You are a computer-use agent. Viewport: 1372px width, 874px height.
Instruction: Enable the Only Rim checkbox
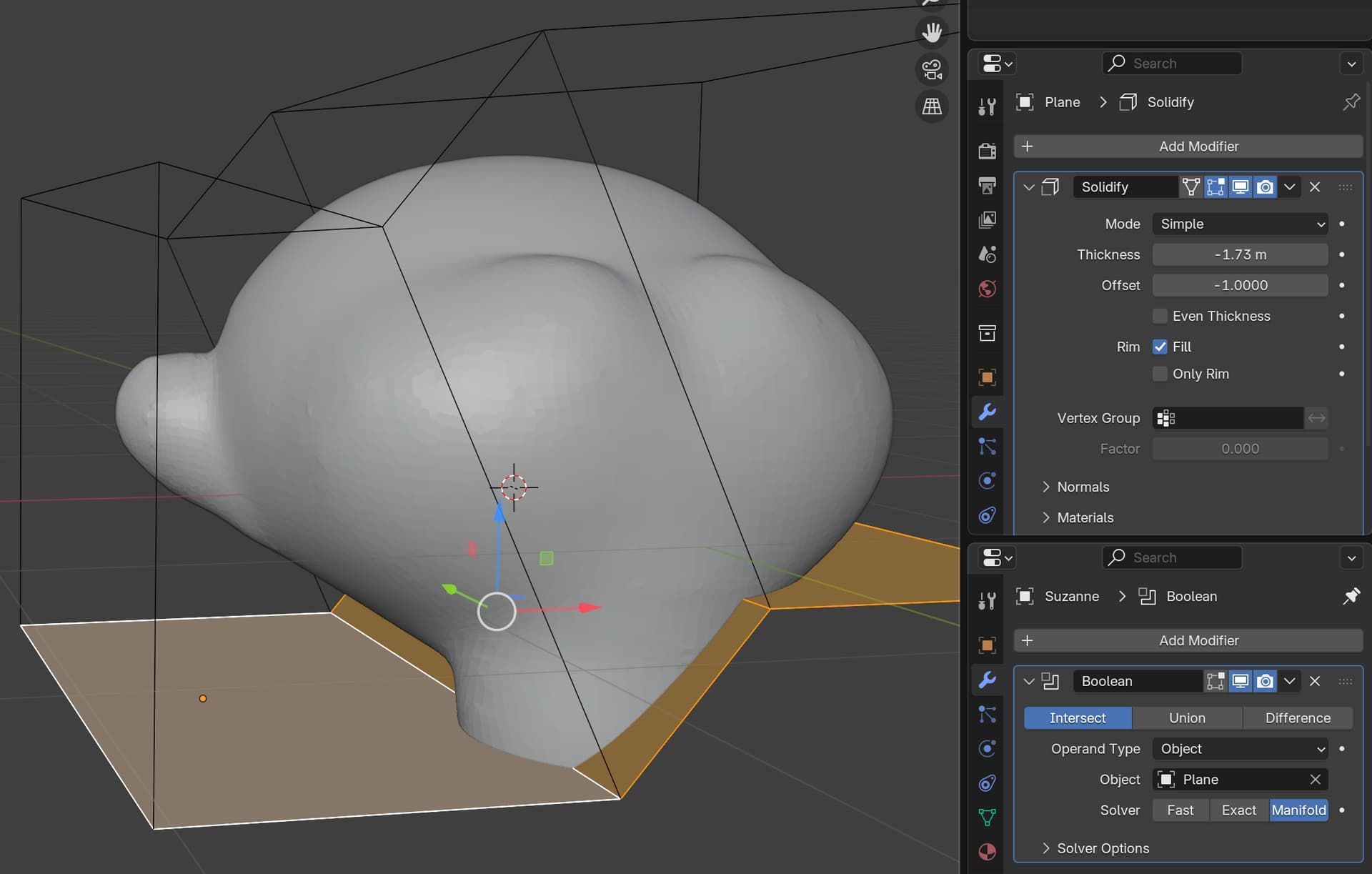[1160, 374]
